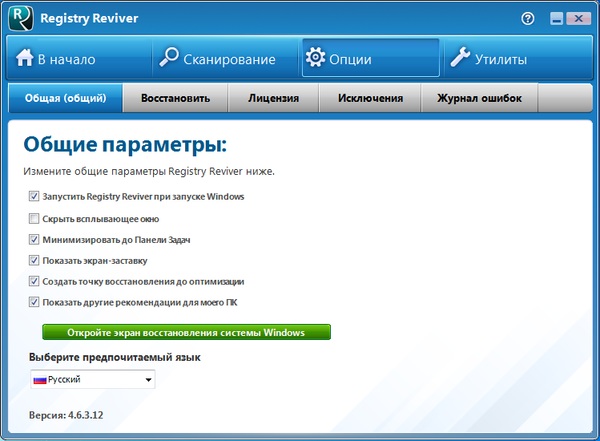Toggle Минимизировать до Панели Задач checkbox
600x441 pixels.
[34, 239]
